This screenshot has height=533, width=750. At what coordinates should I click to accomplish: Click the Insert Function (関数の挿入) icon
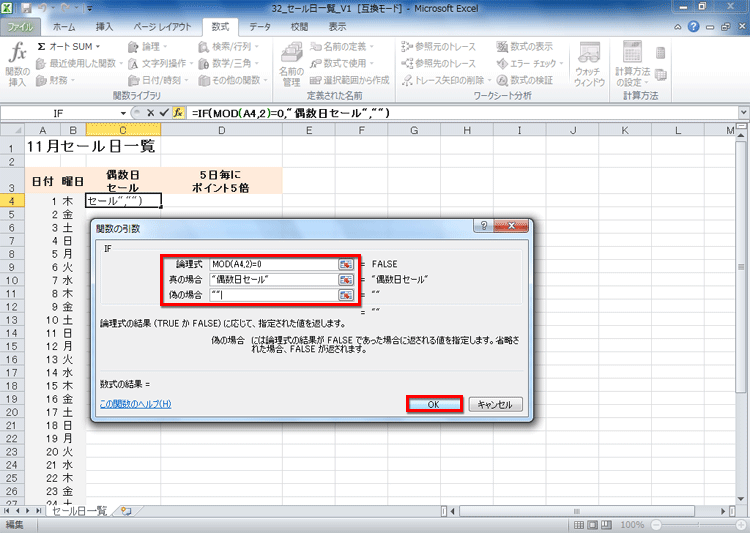coord(18,64)
